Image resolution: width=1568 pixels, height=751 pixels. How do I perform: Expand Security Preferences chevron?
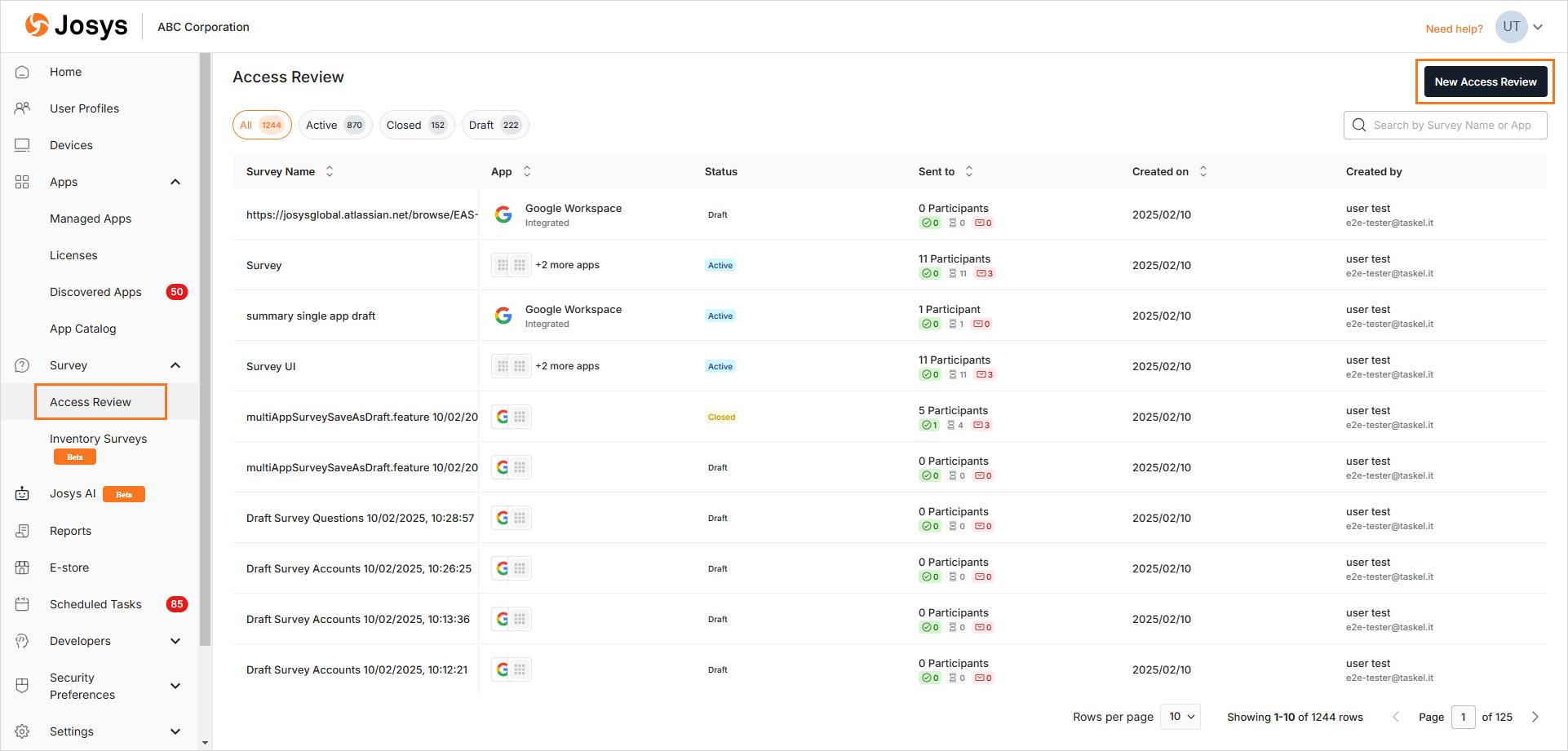175,686
